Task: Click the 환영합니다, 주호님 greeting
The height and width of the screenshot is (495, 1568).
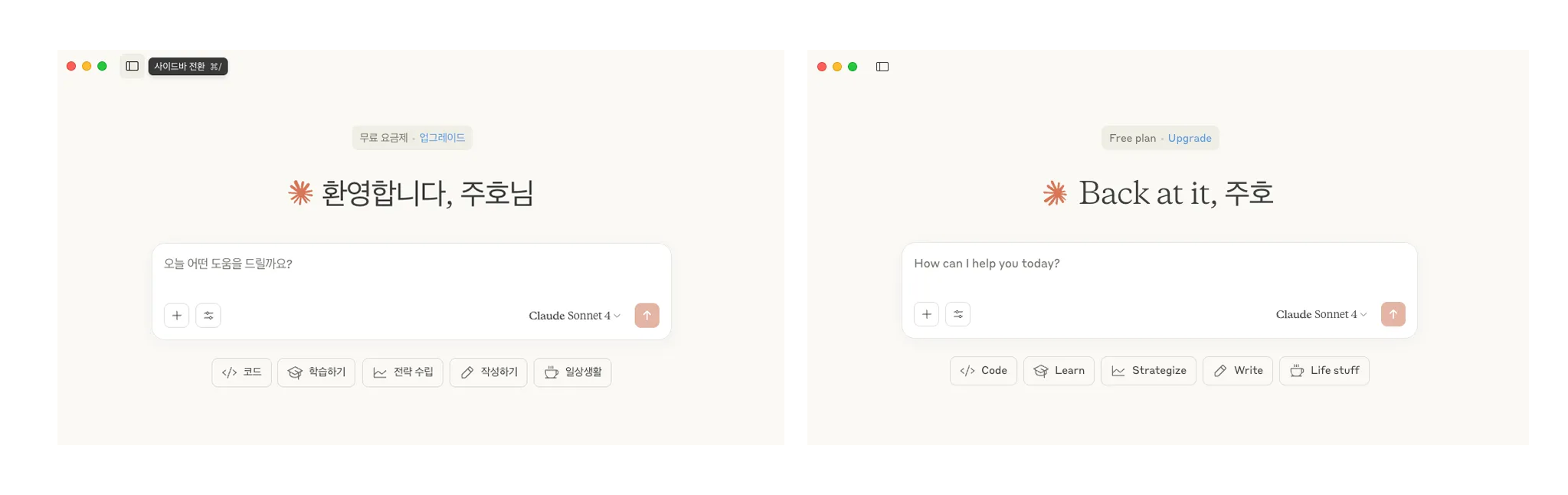Action: pyautogui.click(x=427, y=193)
